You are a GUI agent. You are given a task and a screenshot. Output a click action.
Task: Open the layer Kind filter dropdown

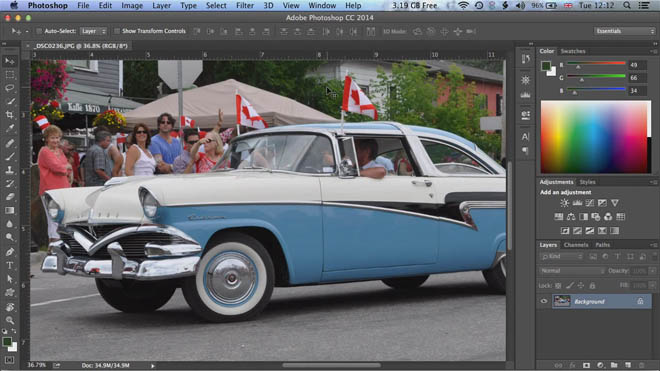[x=562, y=256]
